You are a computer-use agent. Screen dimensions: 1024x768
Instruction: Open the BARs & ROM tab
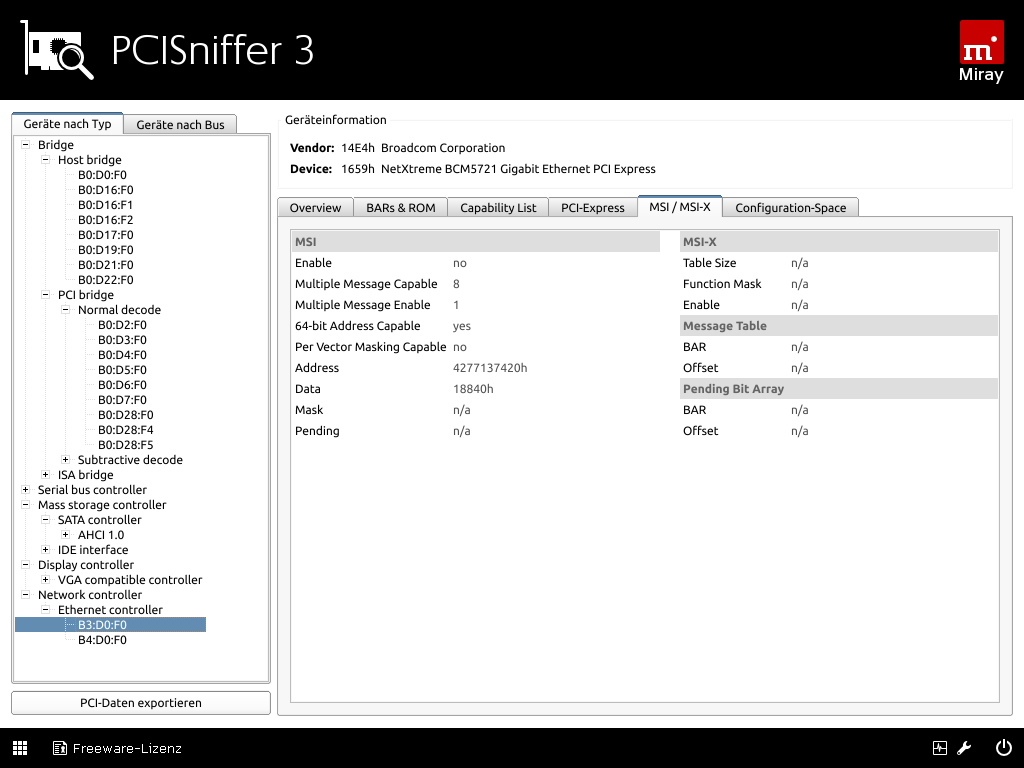400,208
